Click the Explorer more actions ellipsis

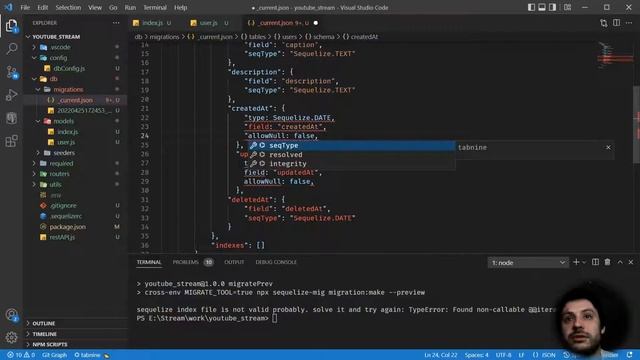point(116,23)
